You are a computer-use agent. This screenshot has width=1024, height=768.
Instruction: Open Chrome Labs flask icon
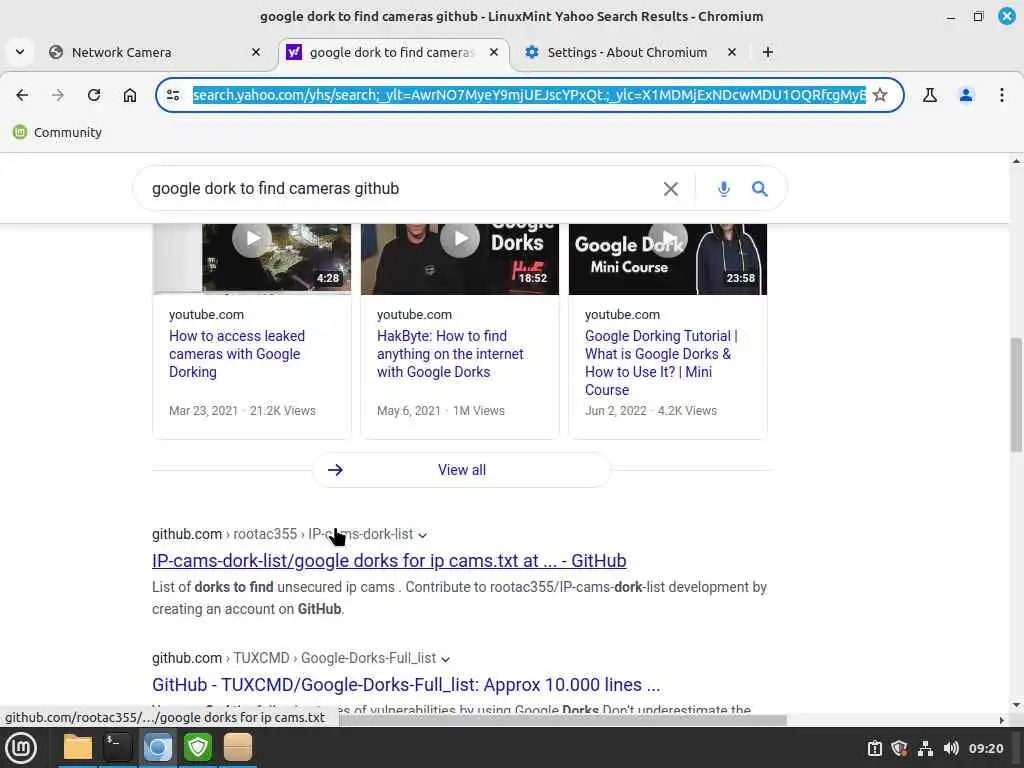pos(930,95)
